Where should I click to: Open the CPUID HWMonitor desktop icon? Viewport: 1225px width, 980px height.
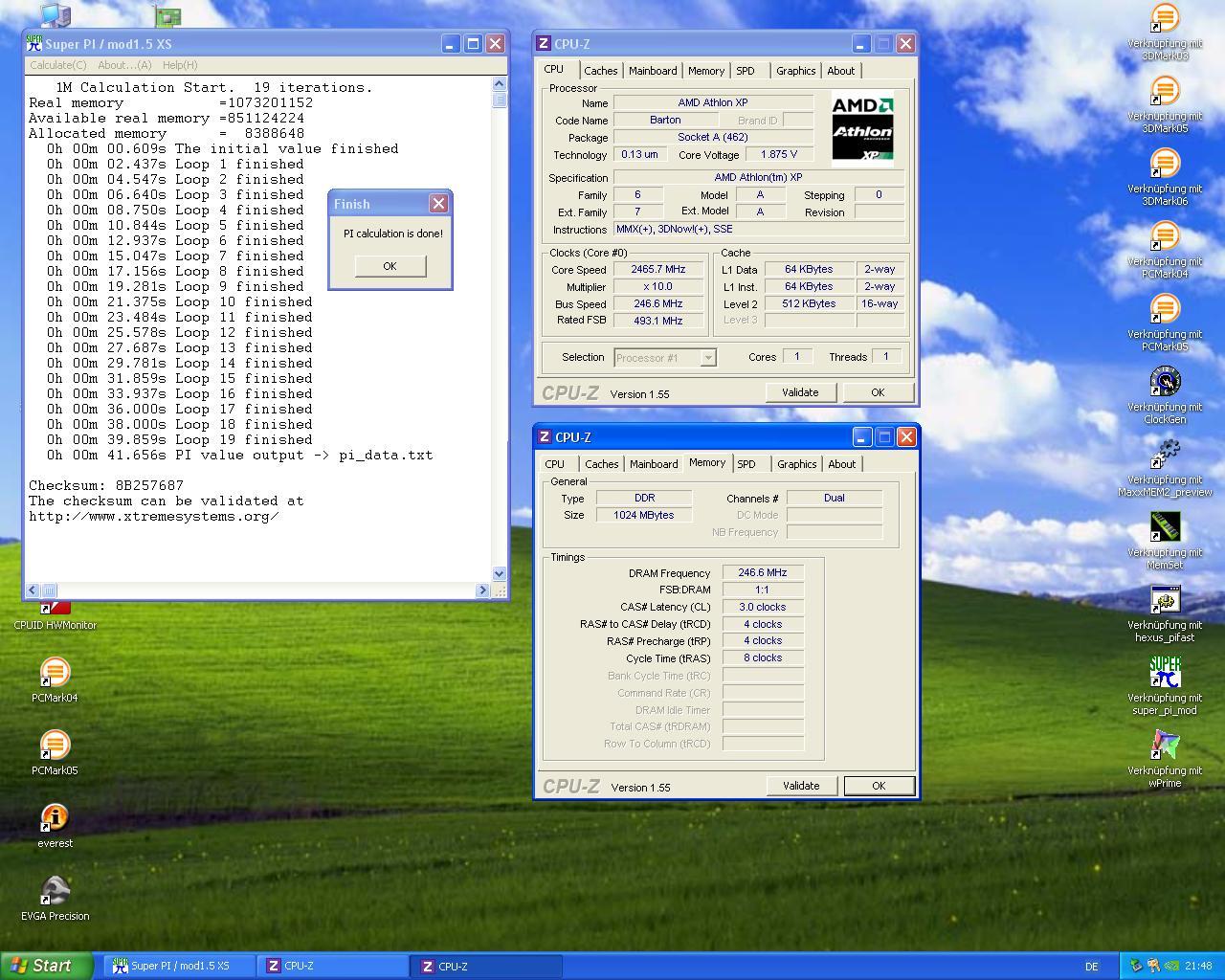pyautogui.click(x=55, y=615)
